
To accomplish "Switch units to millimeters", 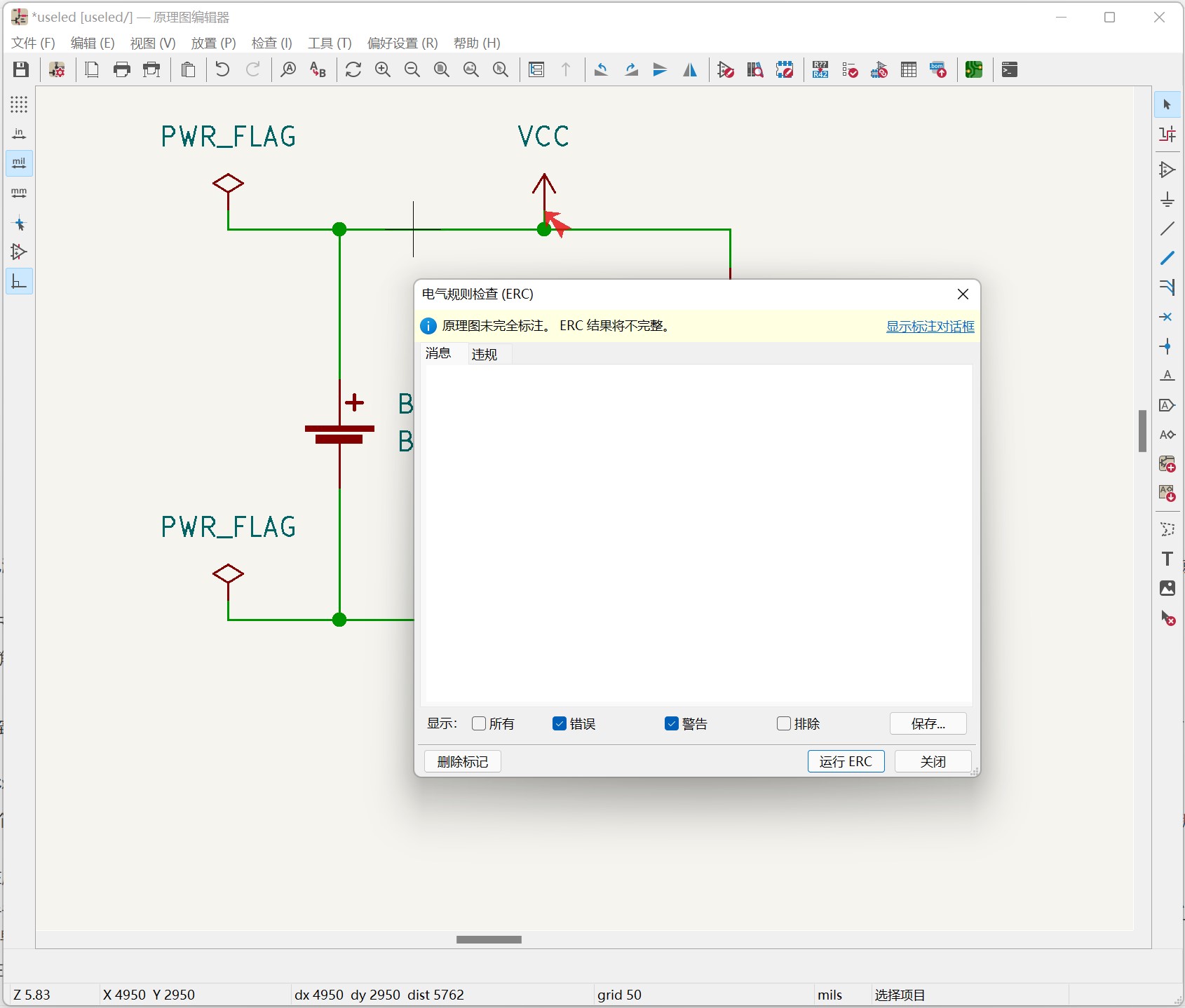I will (x=19, y=193).
